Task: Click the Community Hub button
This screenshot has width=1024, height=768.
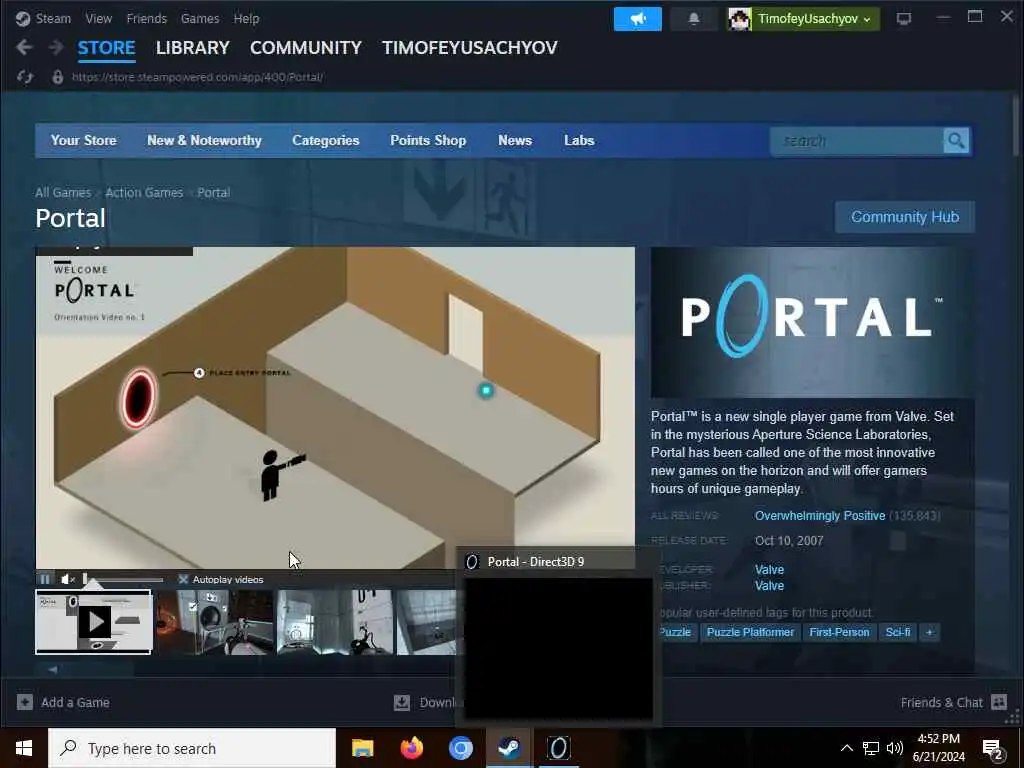Action: pyautogui.click(x=905, y=217)
